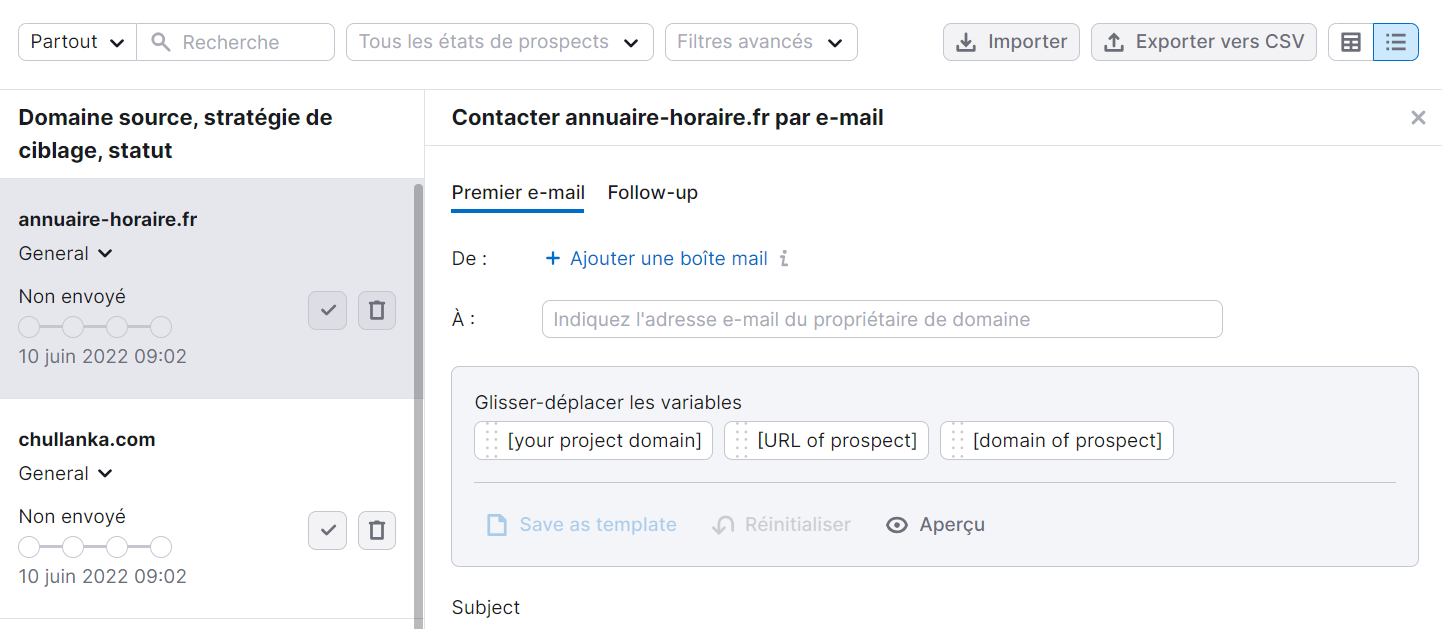Switch to the Follow-up tab

(652, 192)
